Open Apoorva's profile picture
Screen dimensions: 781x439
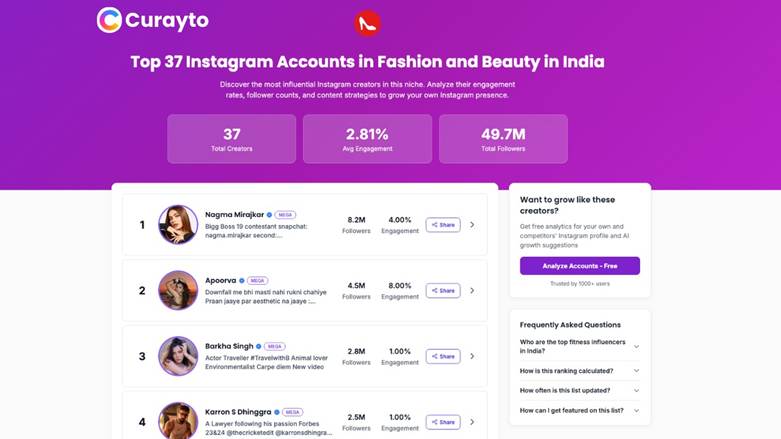[178, 290]
